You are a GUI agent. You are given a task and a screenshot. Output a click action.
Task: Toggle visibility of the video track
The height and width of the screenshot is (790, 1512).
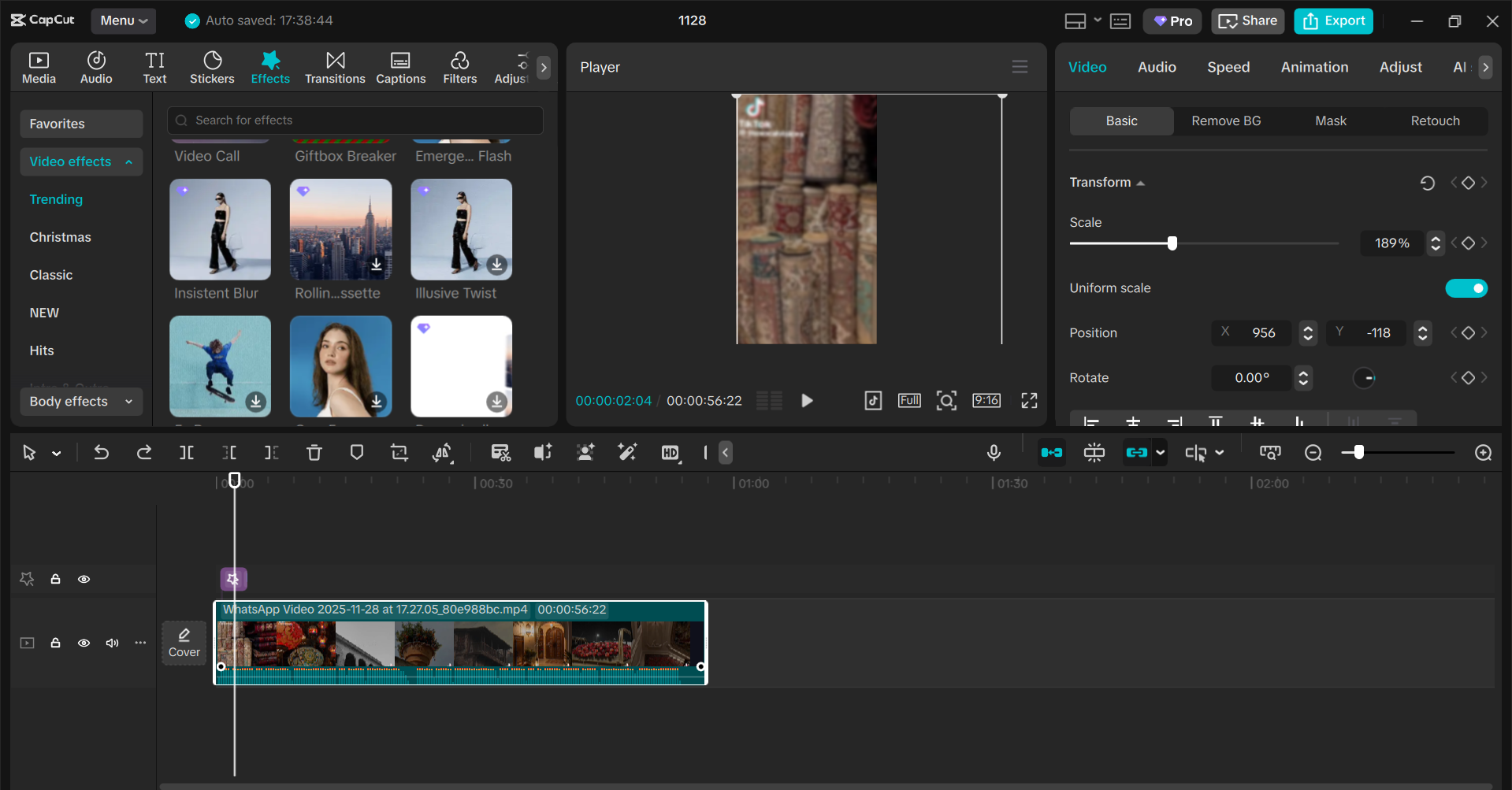tap(84, 643)
